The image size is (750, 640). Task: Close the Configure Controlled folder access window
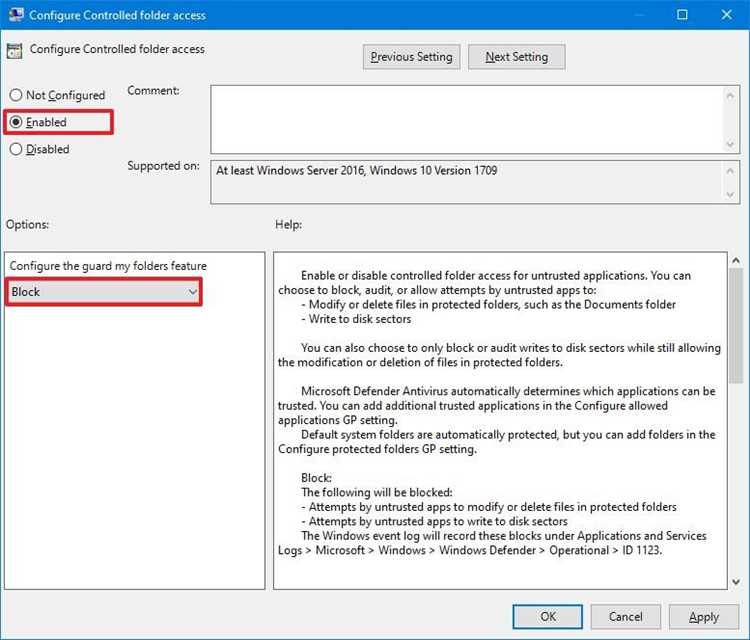727,15
